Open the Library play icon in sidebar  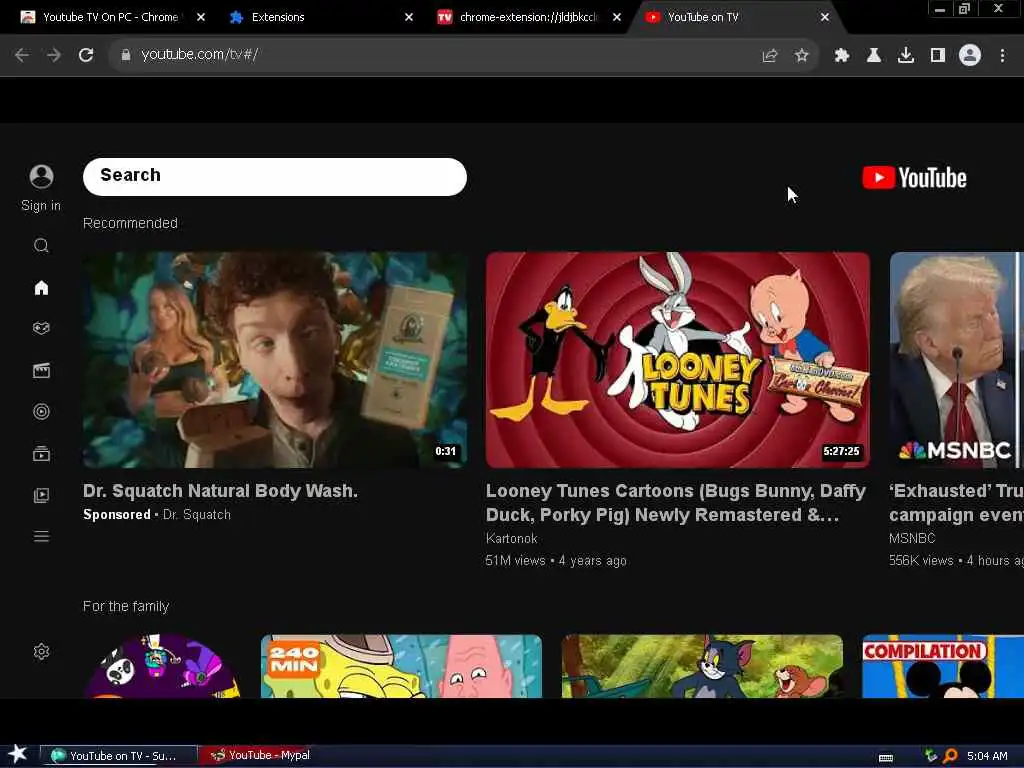41,496
